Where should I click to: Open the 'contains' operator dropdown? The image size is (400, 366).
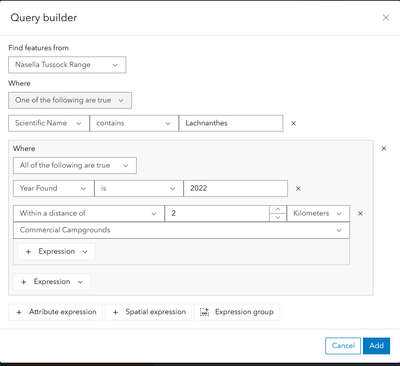(x=134, y=123)
